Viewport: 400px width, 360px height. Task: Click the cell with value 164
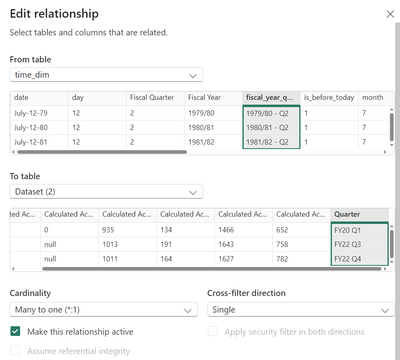[x=185, y=259]
